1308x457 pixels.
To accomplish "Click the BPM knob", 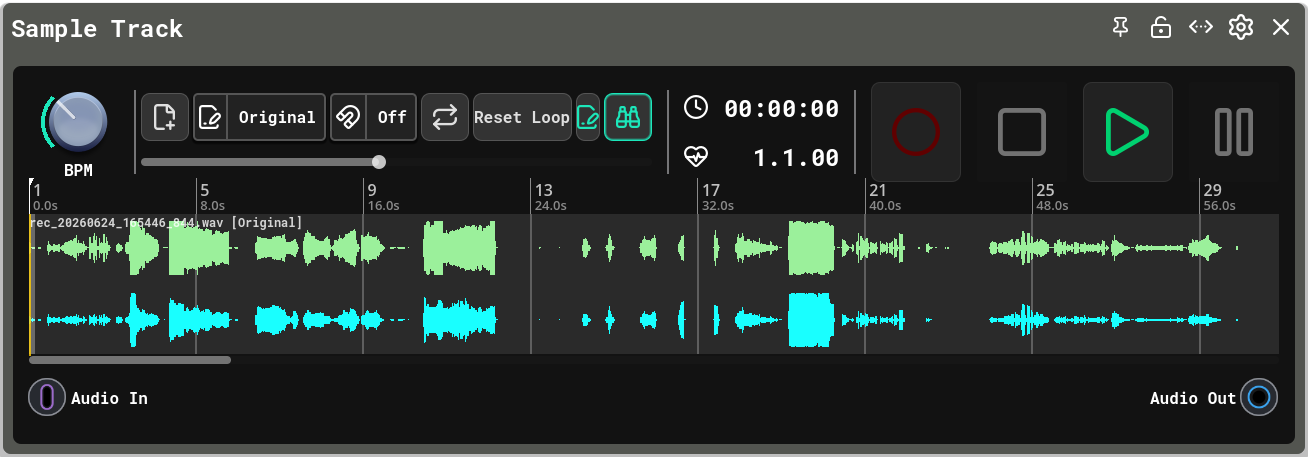I will point(77,121).
